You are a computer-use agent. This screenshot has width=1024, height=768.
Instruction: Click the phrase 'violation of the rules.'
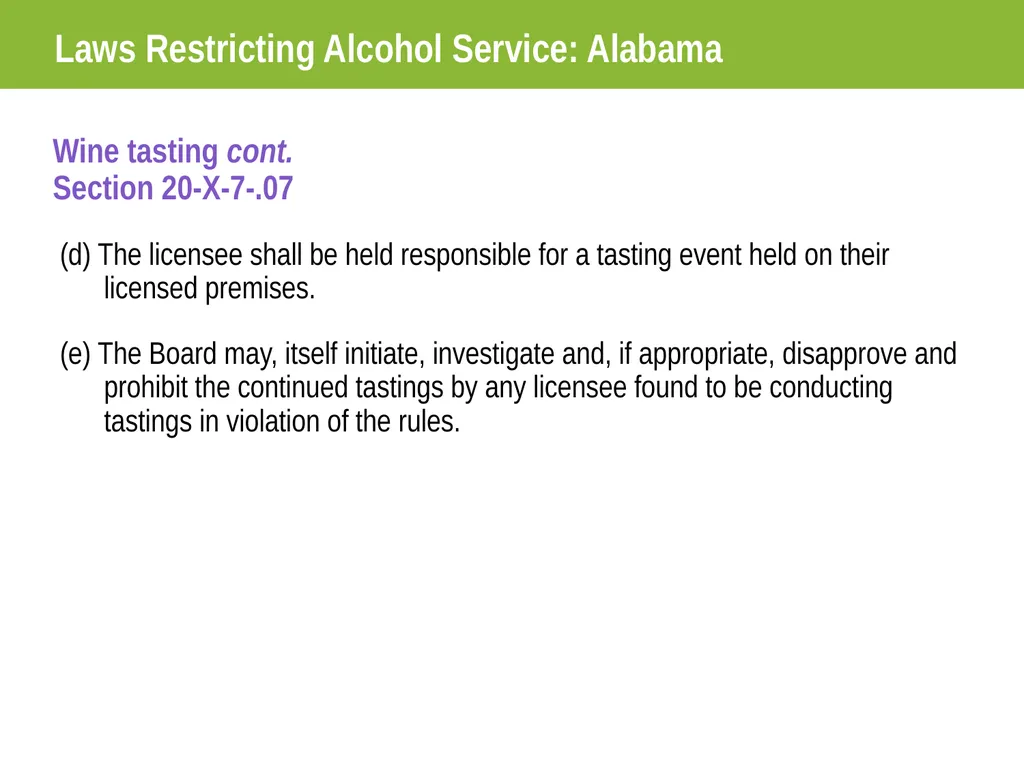[x=343, y=421]
